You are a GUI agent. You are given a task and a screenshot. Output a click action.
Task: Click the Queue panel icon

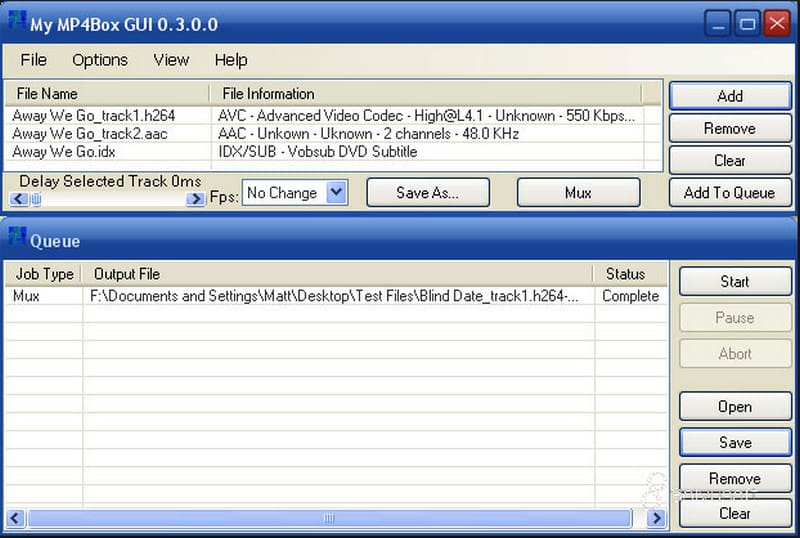[x=17, y=240]
